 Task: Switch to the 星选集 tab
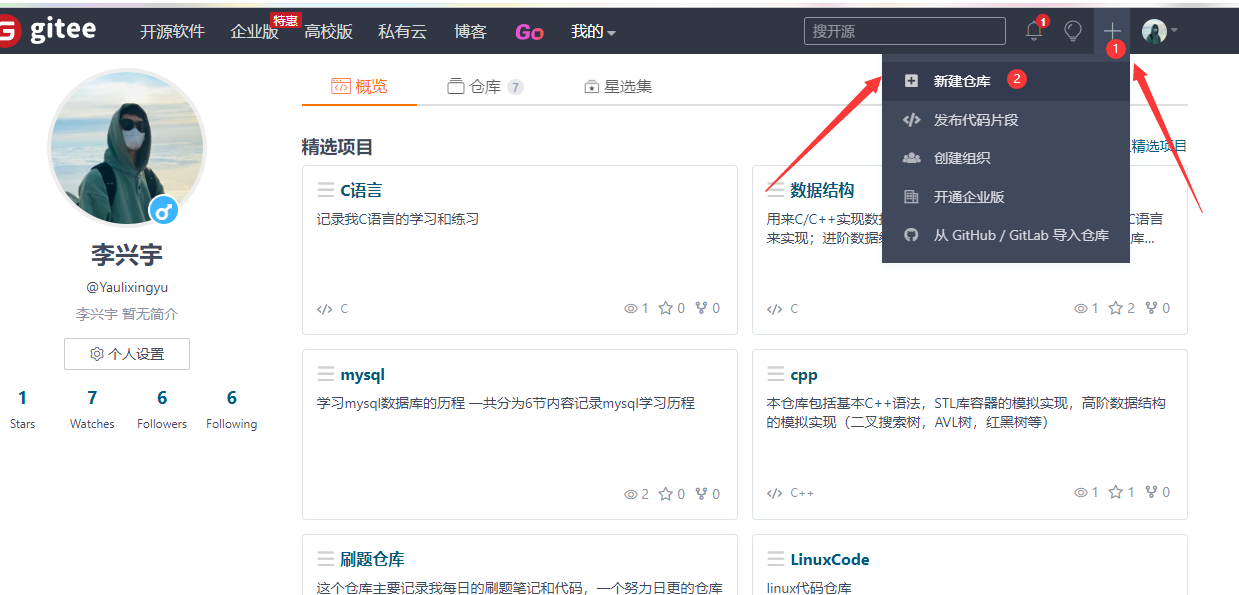[618, 87]
